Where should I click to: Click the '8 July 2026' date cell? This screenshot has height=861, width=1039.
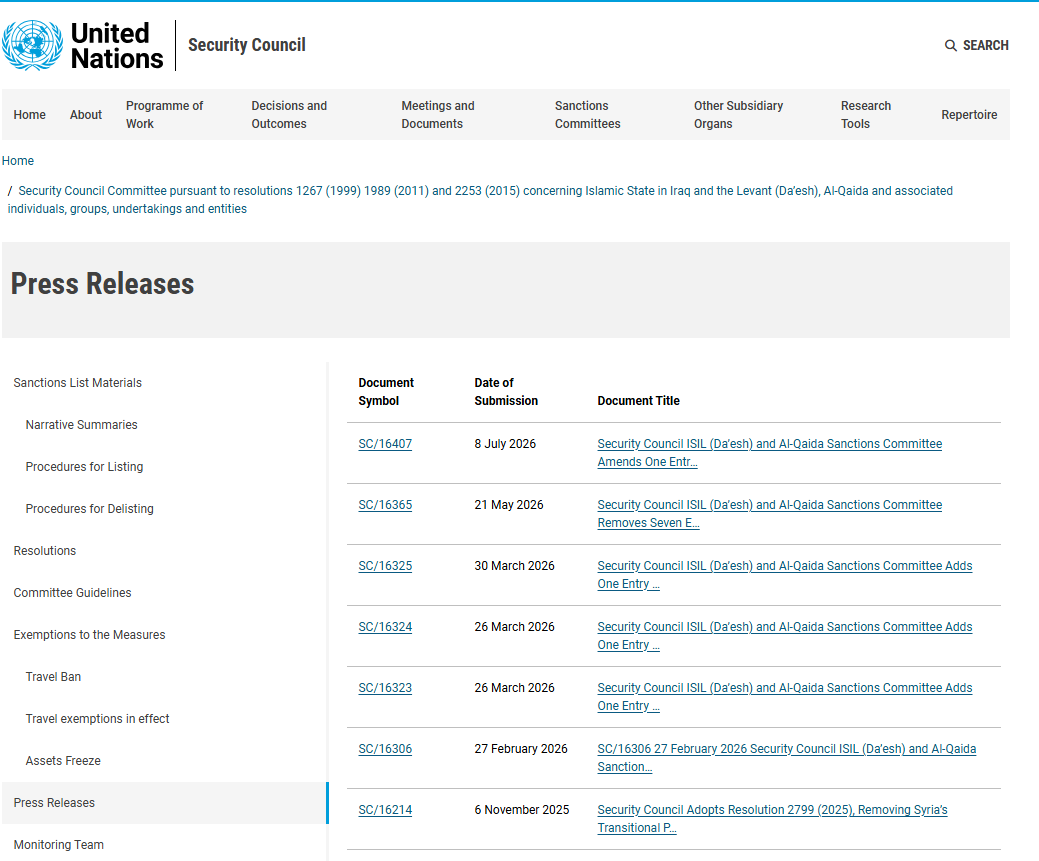[x=505, y=444]
